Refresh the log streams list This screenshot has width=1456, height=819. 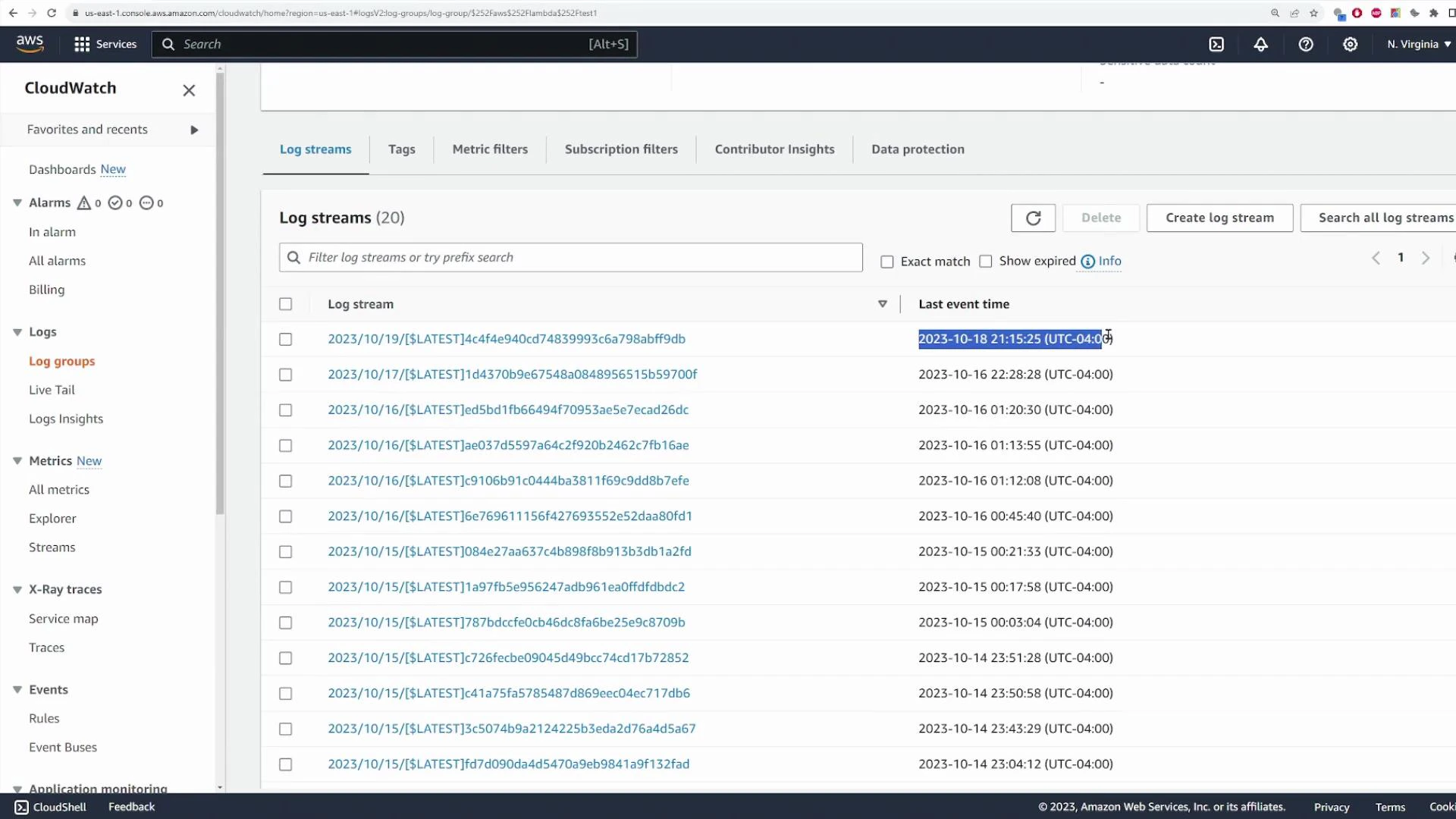(1033, 218)
